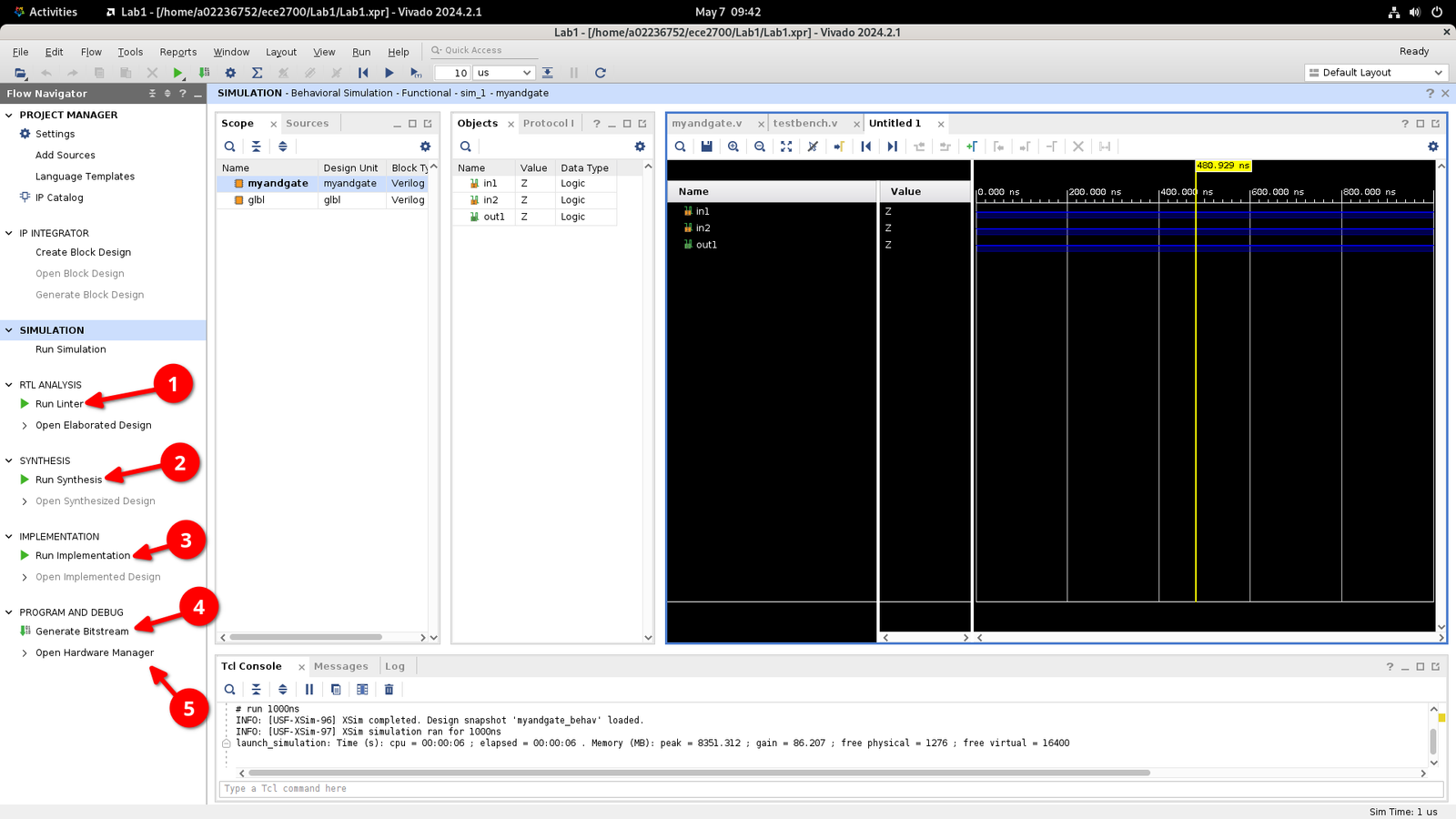Go to time 0 in waveform
The width and height of the screenshot is (1456, 819).
[866, 147]
